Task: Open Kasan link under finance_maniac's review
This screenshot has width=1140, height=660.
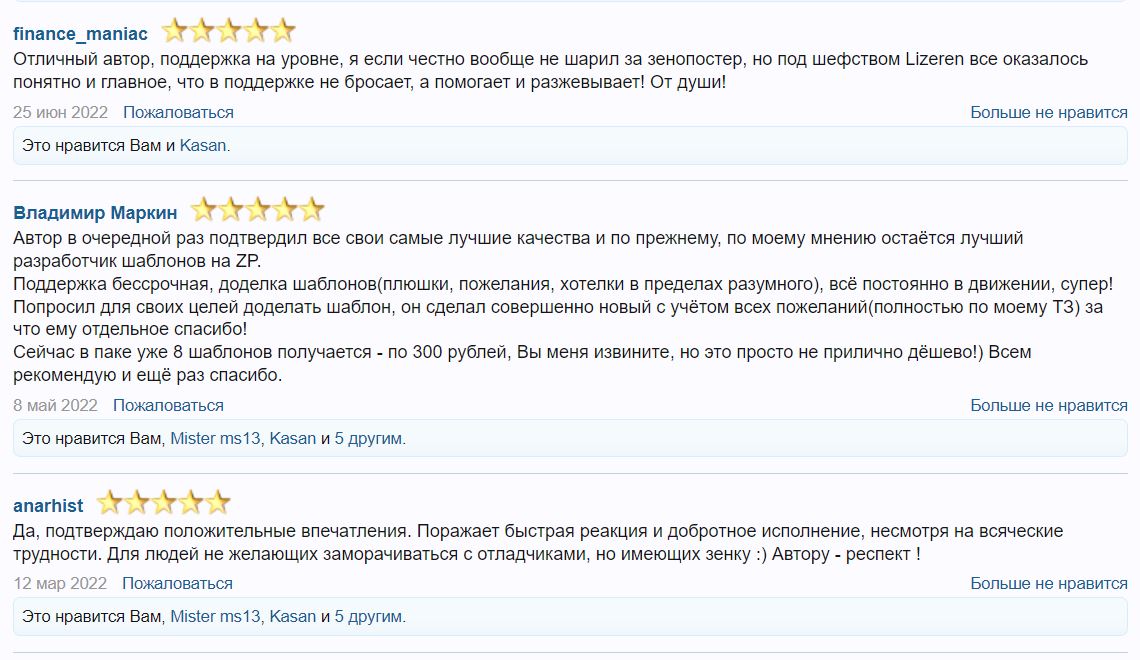Action: pos(203,146)
